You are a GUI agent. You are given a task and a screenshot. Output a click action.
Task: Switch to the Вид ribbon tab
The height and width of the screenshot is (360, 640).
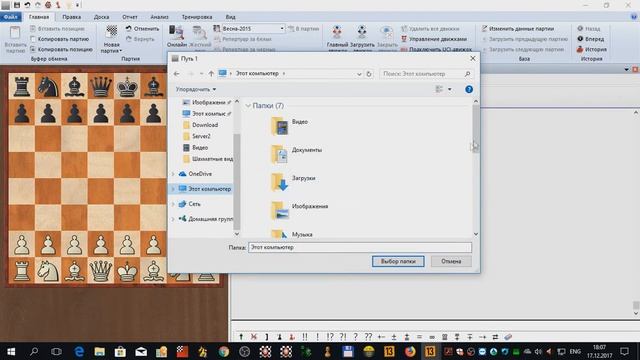pos(230,17)
